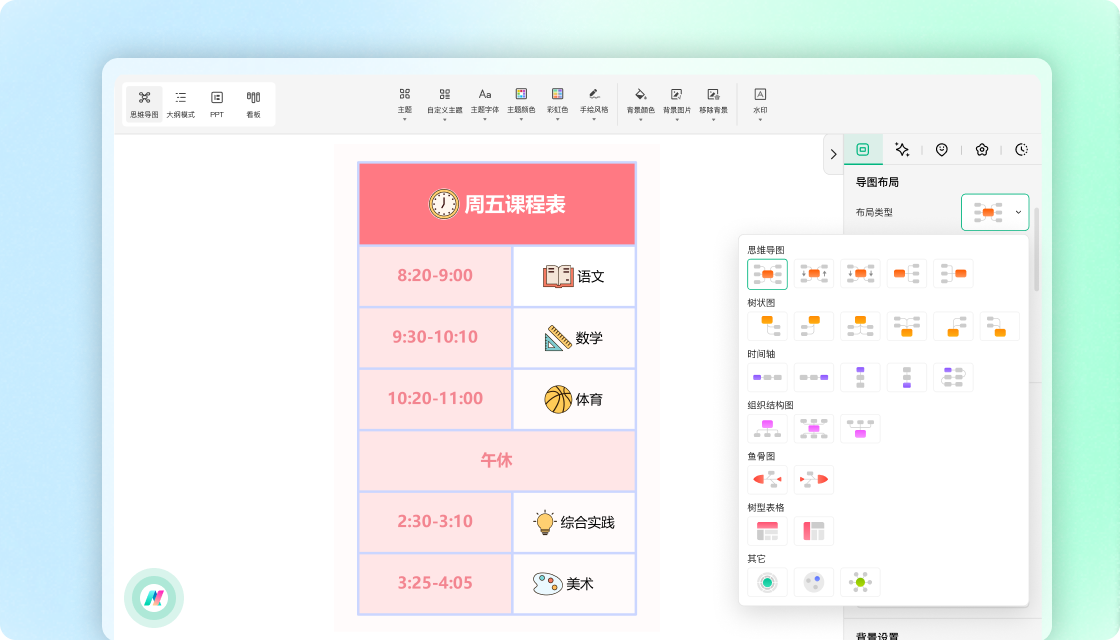Select the 10:20-11:00 time cell
Screen dimensions: 1120x640
tap(435, 399)
